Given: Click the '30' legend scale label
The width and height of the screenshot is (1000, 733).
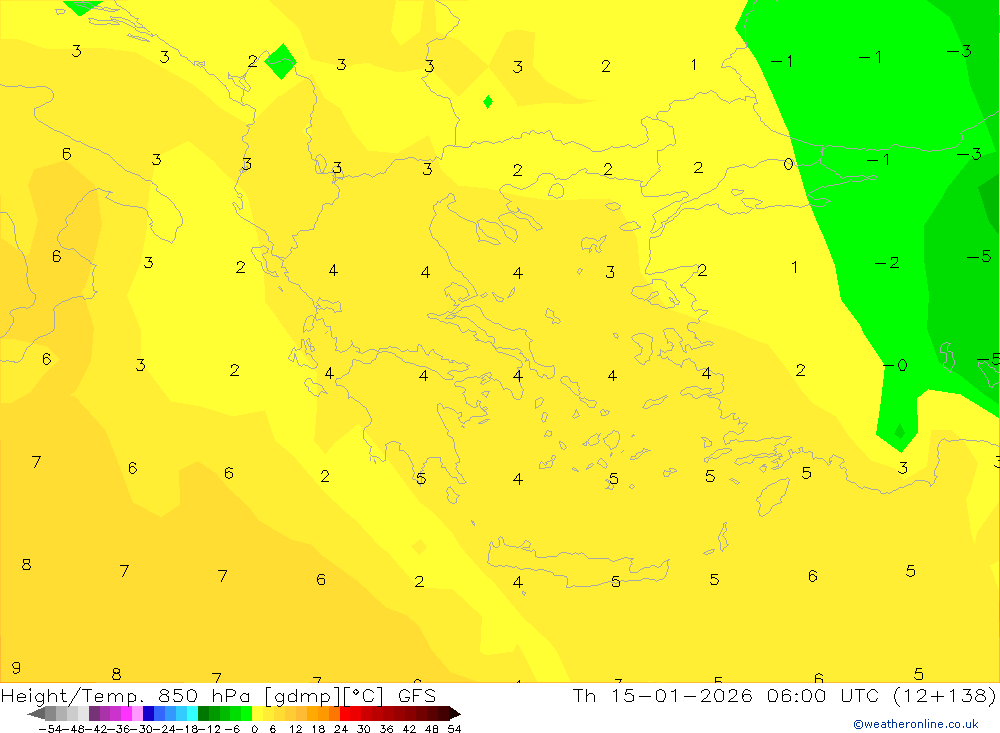Looking at the screenshot, I should [x=364, y=729].
